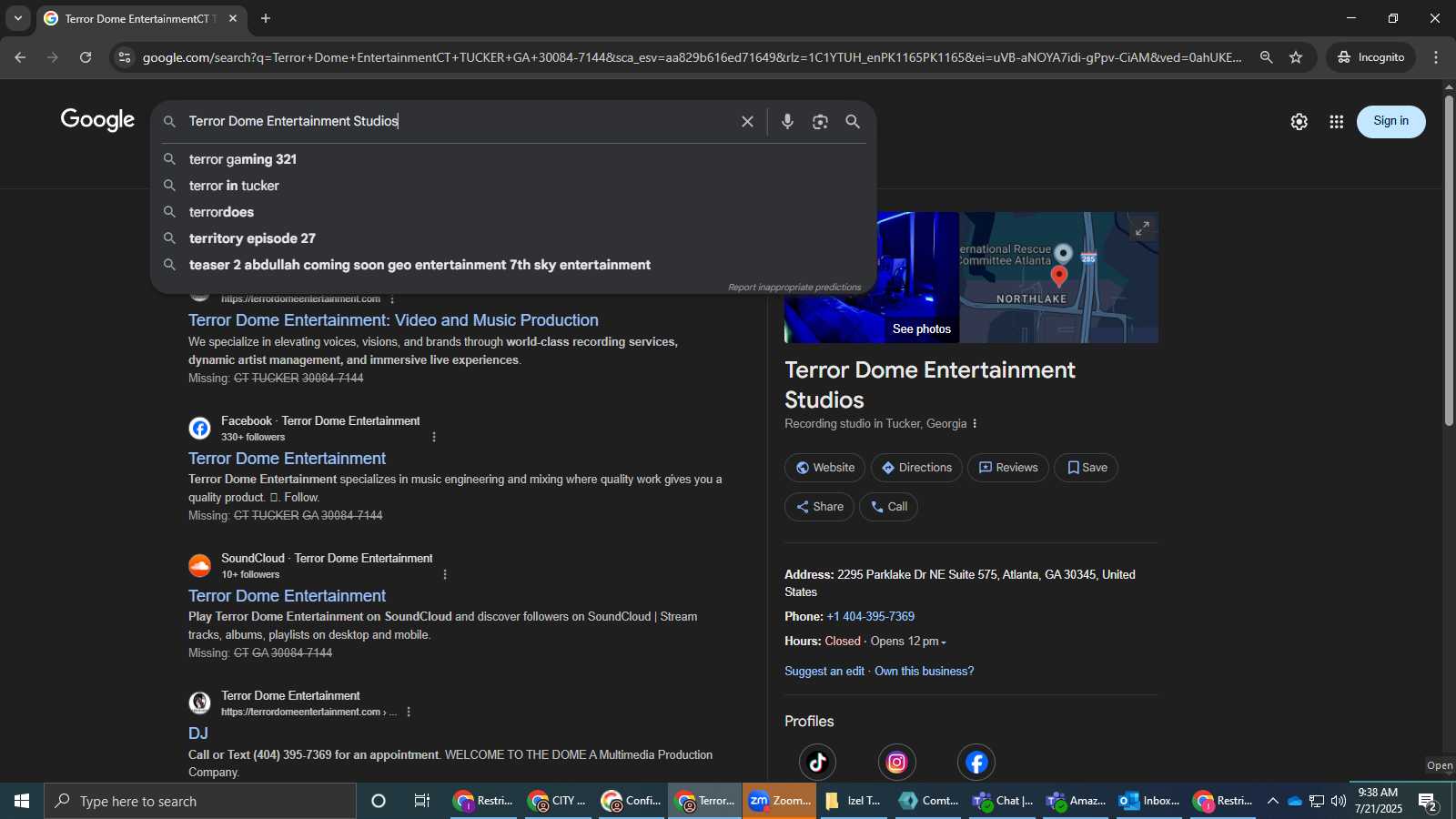This screenshot has width=1456, height=819.
Task: Open the Instagram profile icon
Action: (896, 762)
